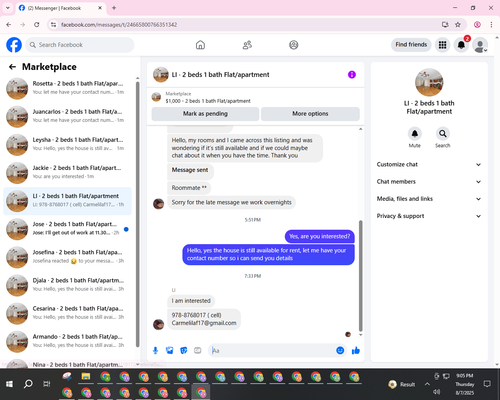
Task: Expand Privacy & support section
Action: [x=429, y=216]
